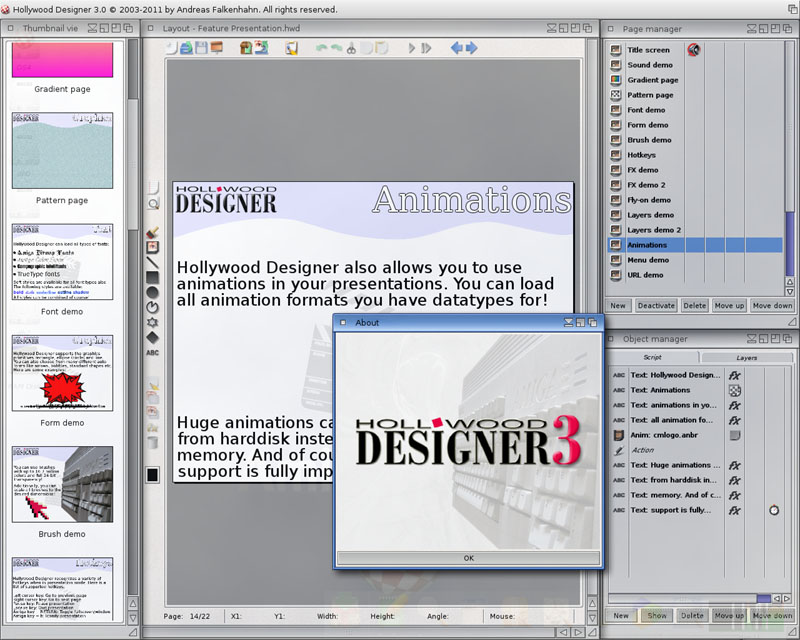The width and height of the screenshot is (800, 640).
Task: Click the presentation screen toolbar icon
Action: click(216, 48)
